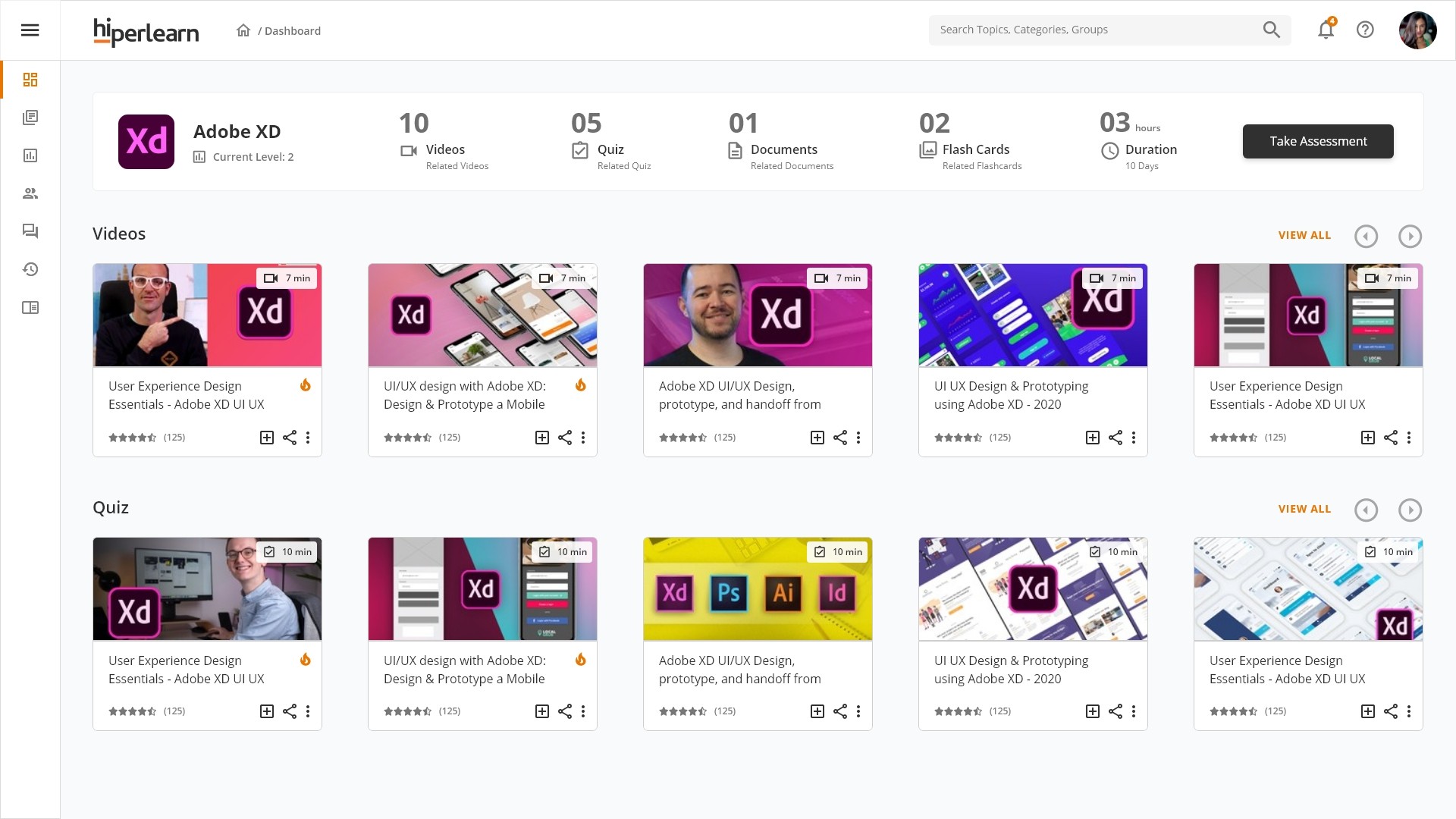Add first quiz card via plus icon
The width and height of the screenshot is (1456, 819).
tap(267, 711)
